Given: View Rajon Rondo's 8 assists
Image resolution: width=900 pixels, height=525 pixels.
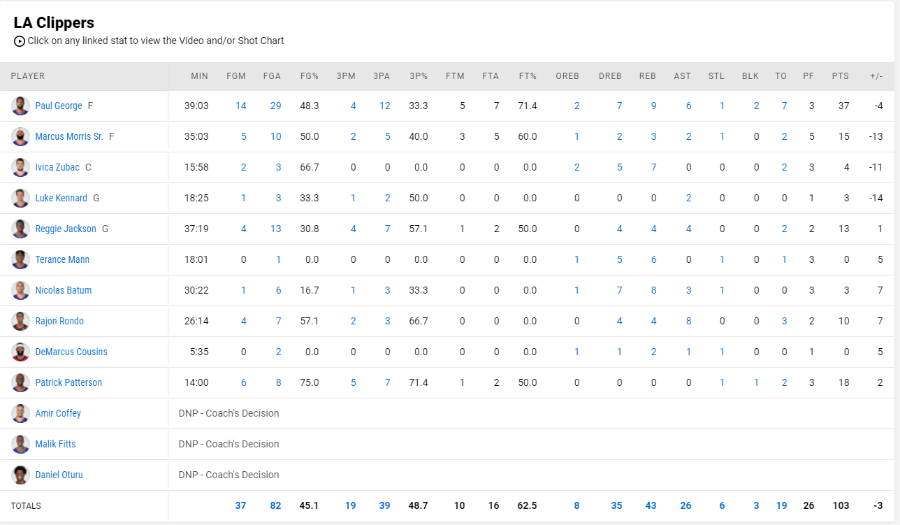Looking at the screenshot, I should 688,321.
